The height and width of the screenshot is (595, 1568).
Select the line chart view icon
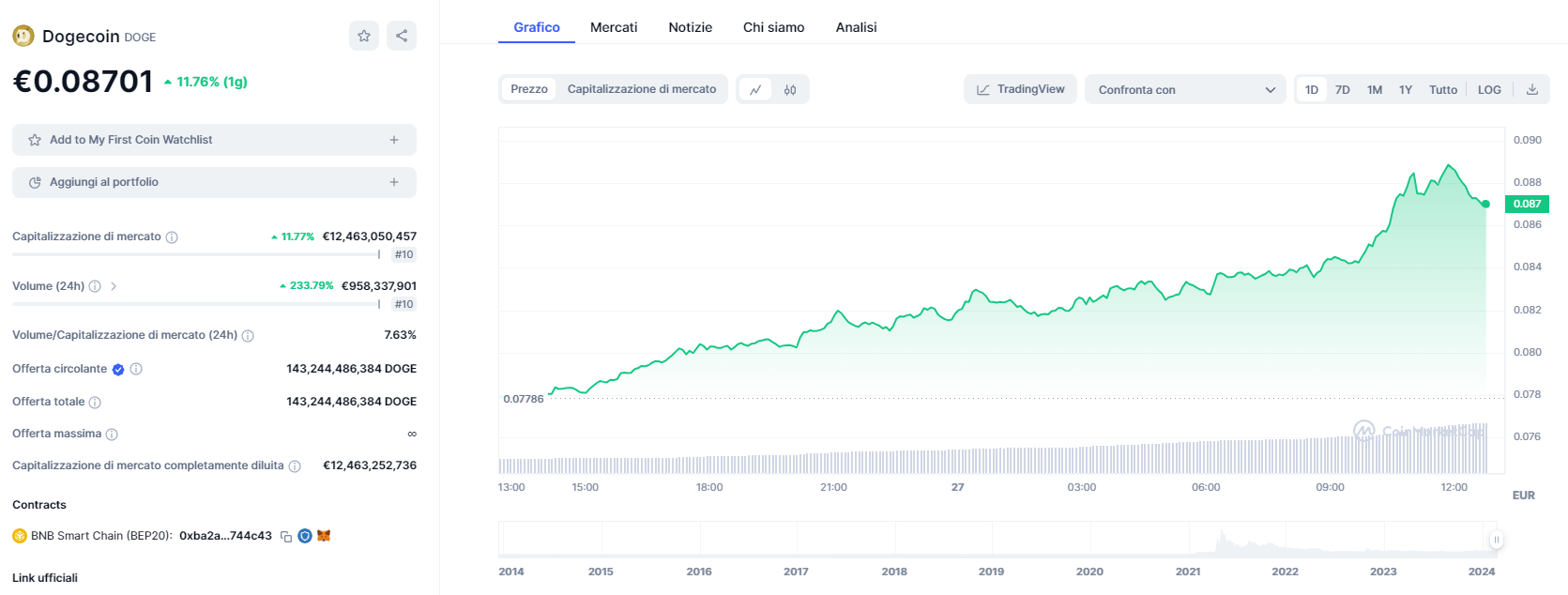(x=755, y=90)
